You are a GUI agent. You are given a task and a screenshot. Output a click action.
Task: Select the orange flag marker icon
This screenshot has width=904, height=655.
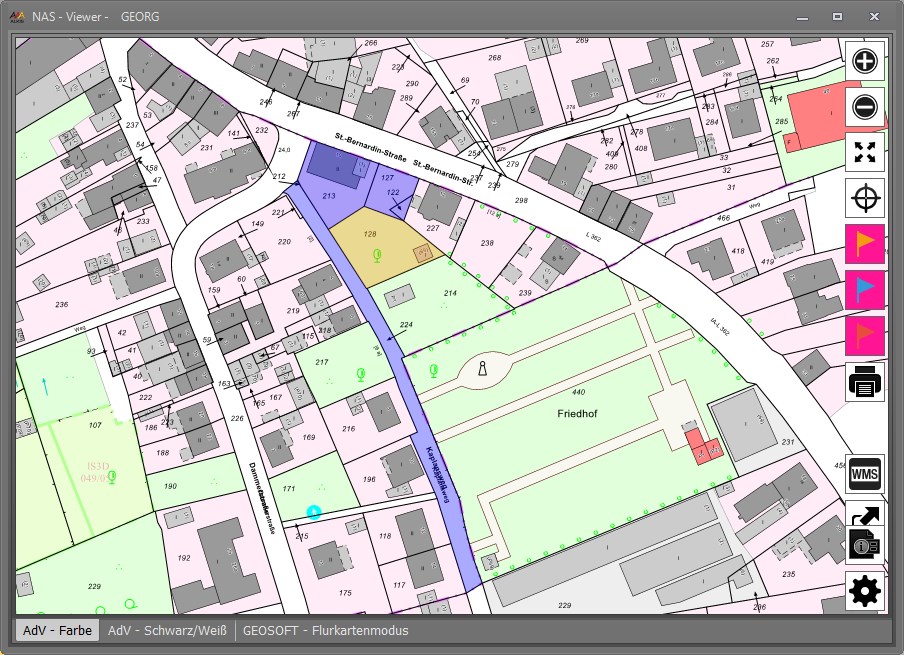click(x=865, y=244)
